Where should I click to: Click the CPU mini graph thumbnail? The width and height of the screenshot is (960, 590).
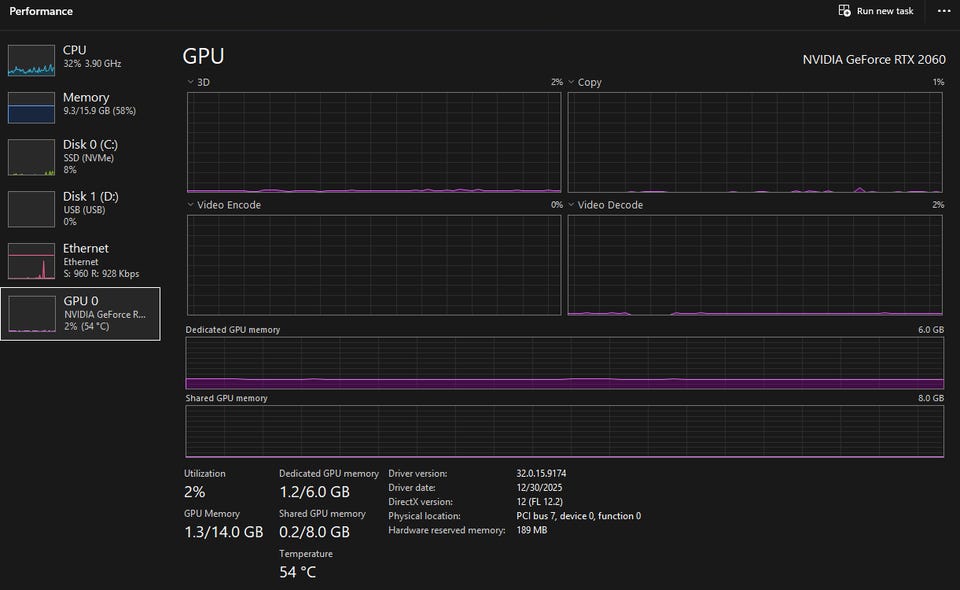[x=31, y=60]
